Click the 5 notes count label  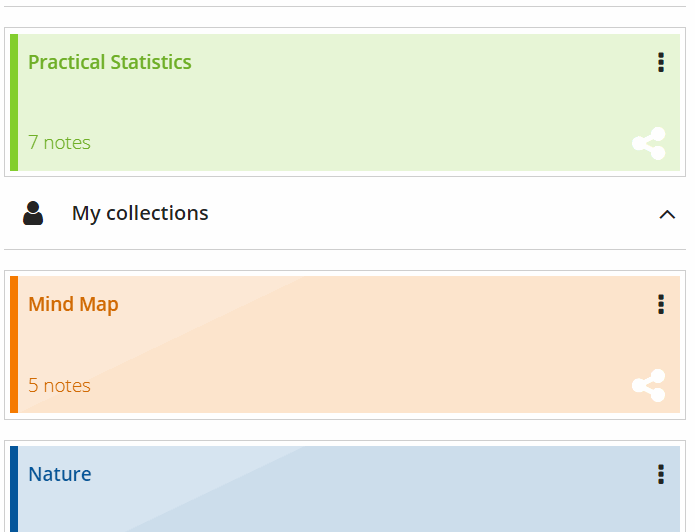[x=59, y=385]
